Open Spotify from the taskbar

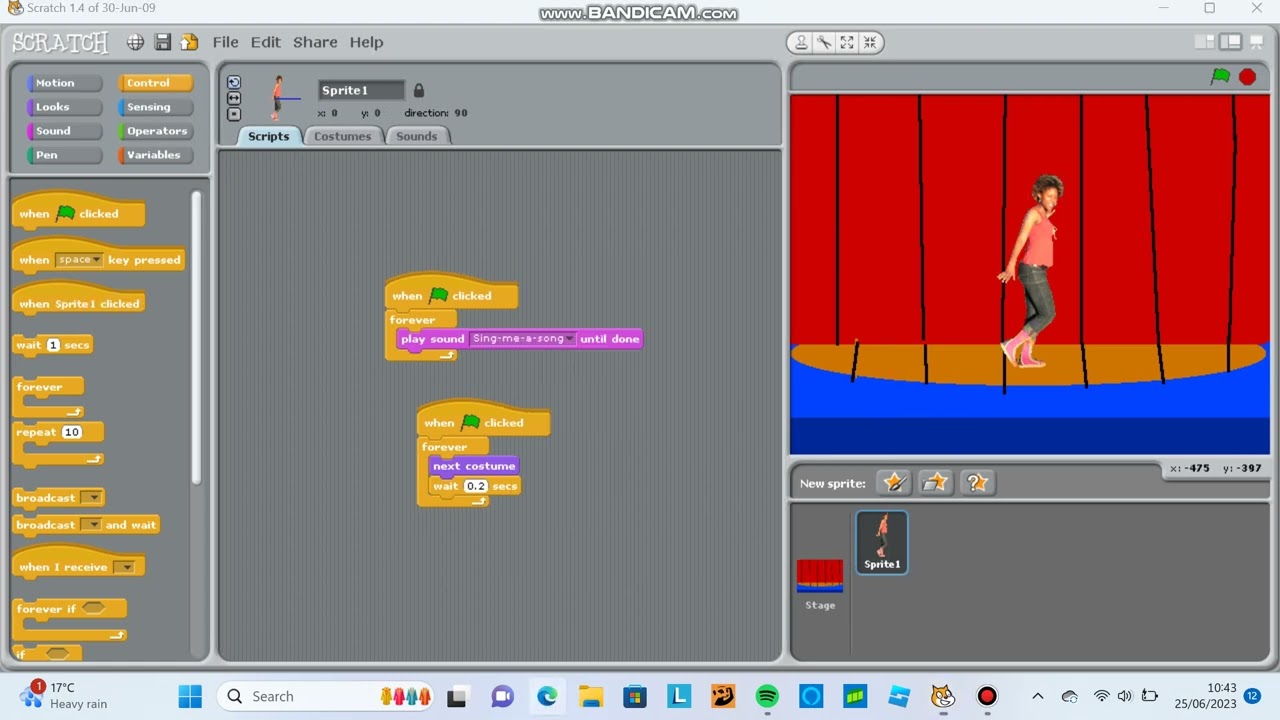point(767,696)
